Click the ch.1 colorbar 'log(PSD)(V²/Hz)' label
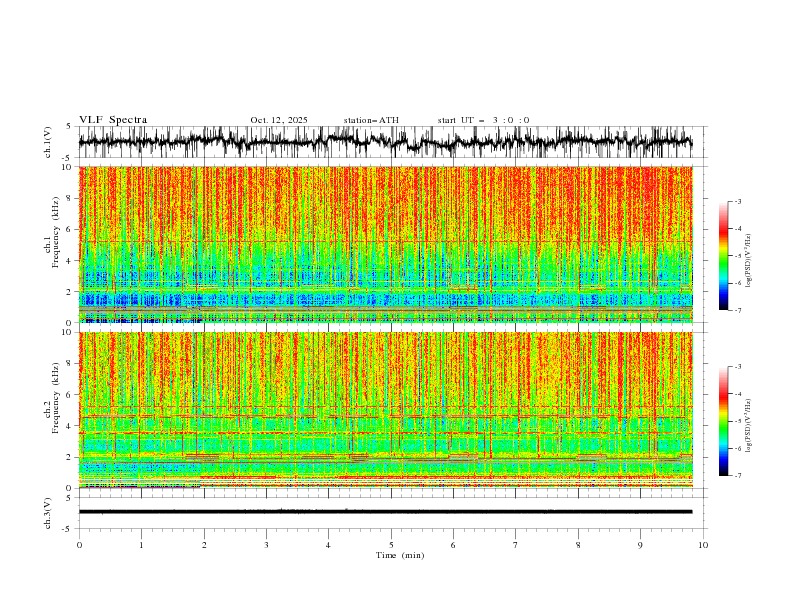The width and height of the screenshot is (792, 612). [748, 261]
